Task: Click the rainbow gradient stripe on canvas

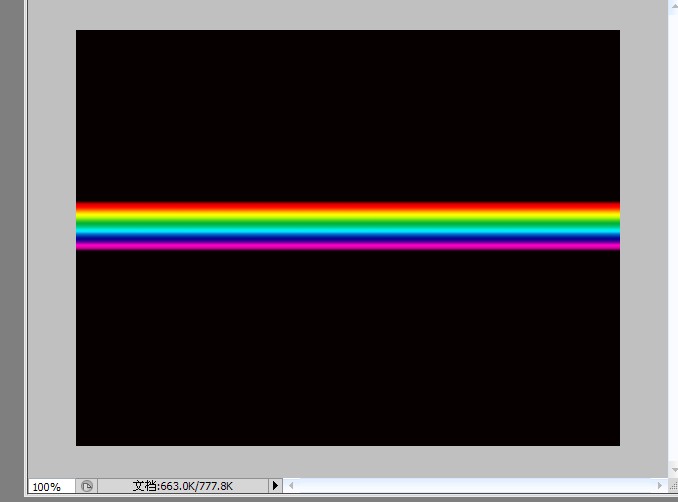Action: [348, 226]
